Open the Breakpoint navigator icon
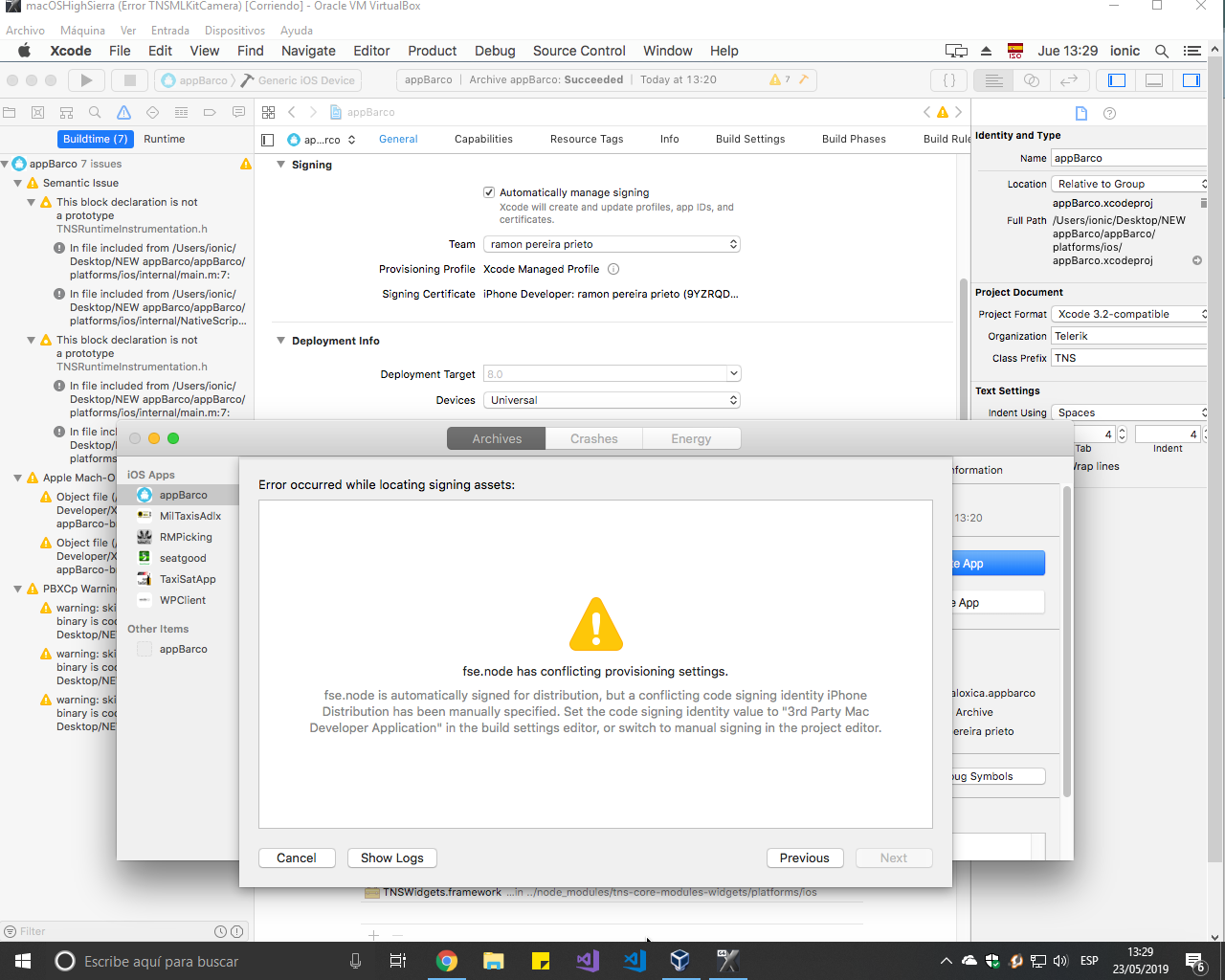This screenshot has width=1225, height=980. [210, 112]
